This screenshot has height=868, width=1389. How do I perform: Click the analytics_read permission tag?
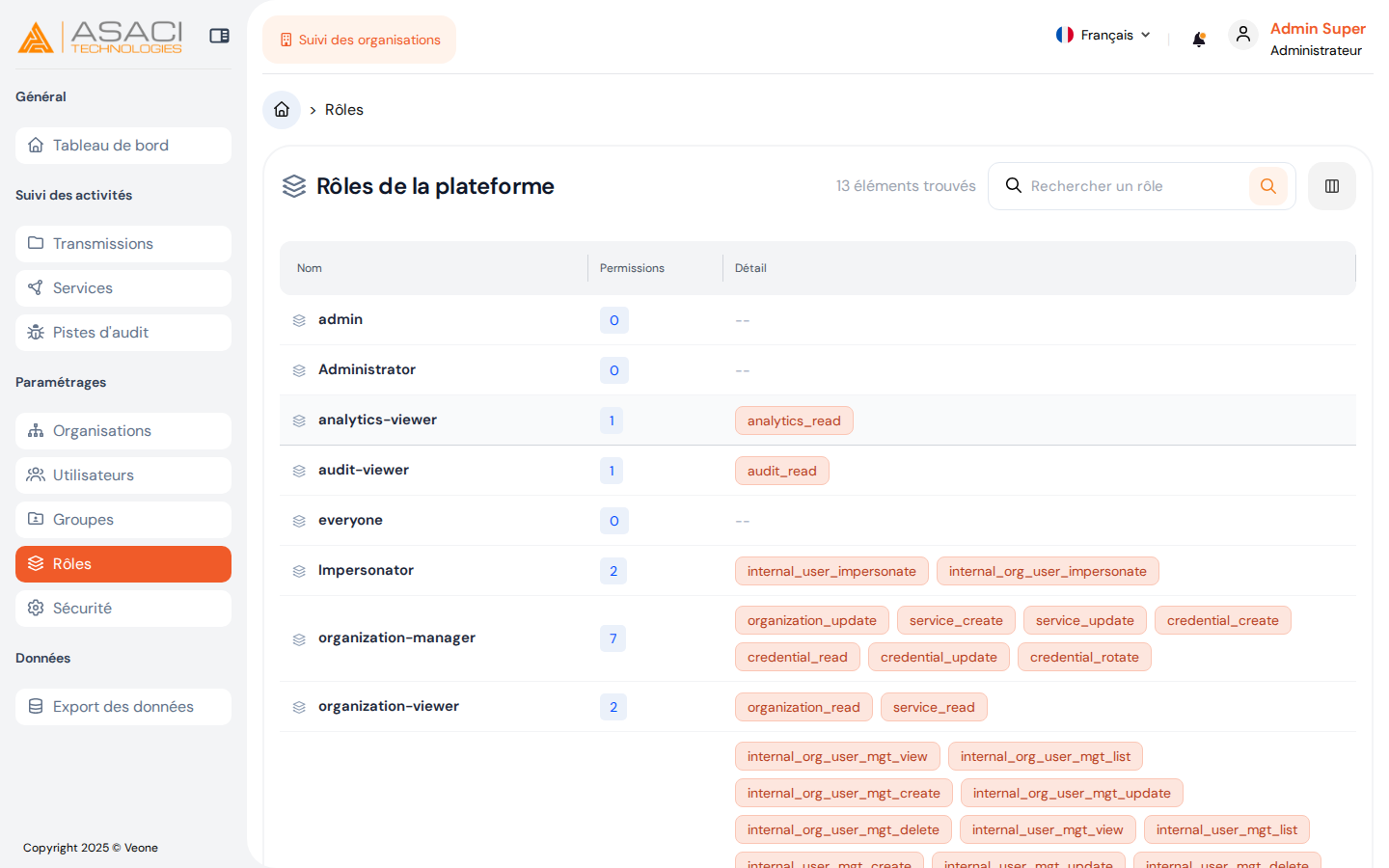[794, 420]
